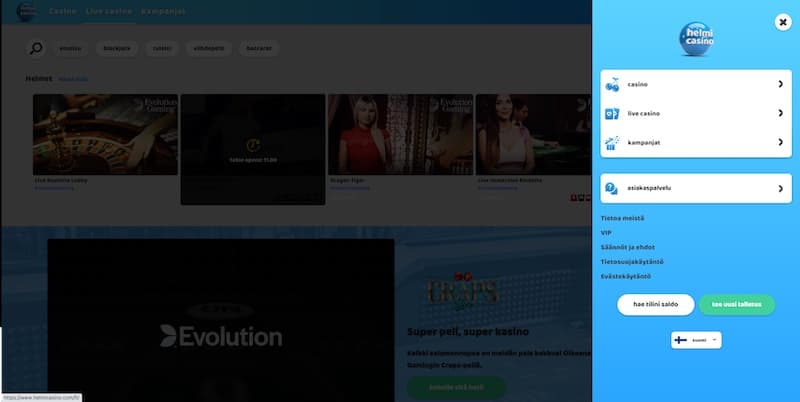Click the Helmi logo in the top bar

26,11
